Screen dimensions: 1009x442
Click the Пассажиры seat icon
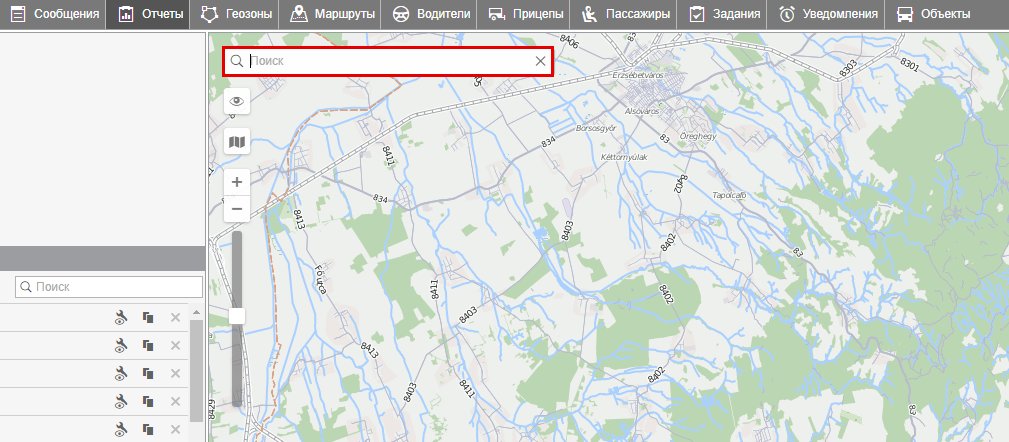[x=590, y=14]
